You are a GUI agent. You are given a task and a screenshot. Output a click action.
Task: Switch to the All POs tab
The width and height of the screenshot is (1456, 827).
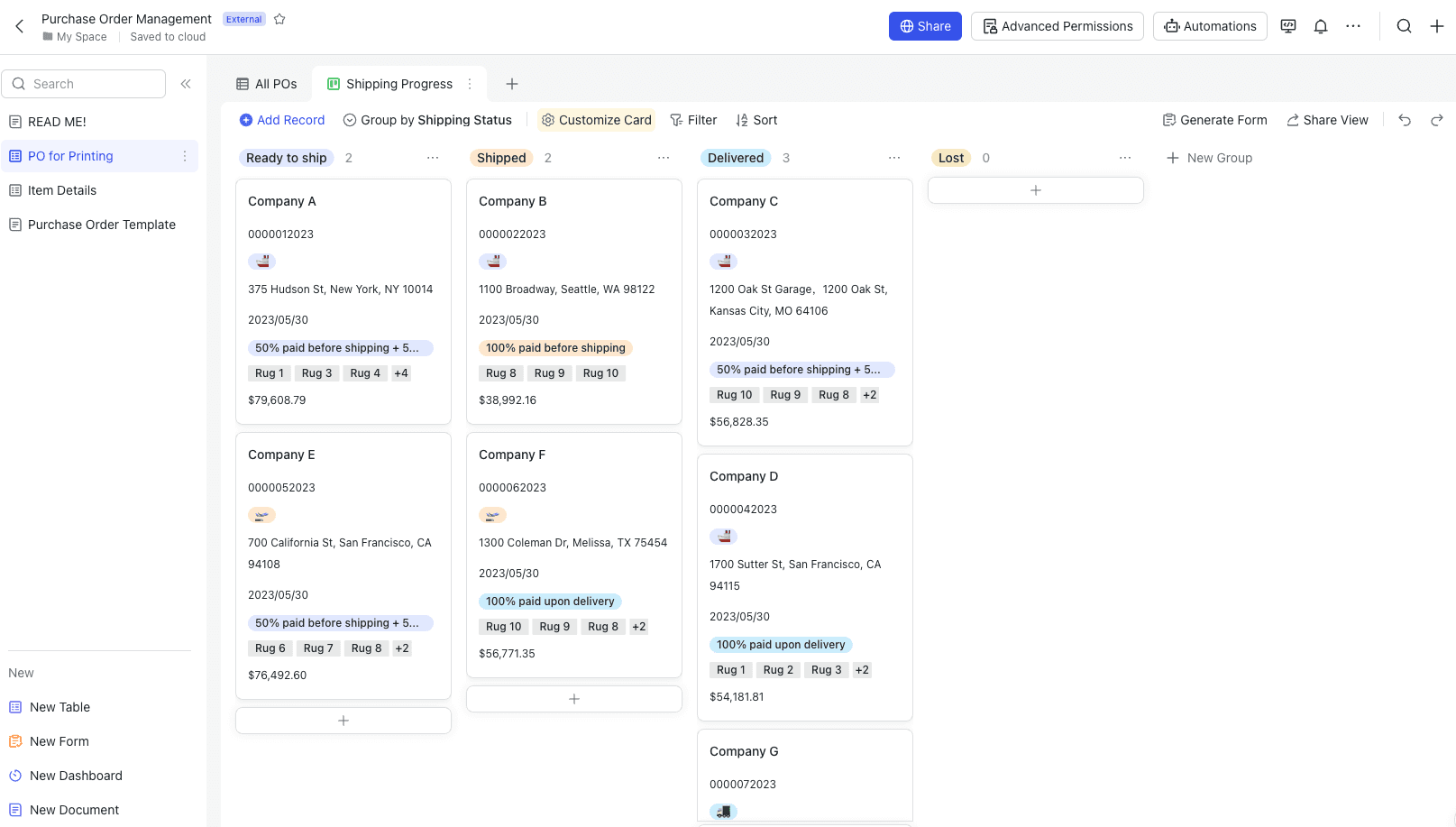click(267, 84)
